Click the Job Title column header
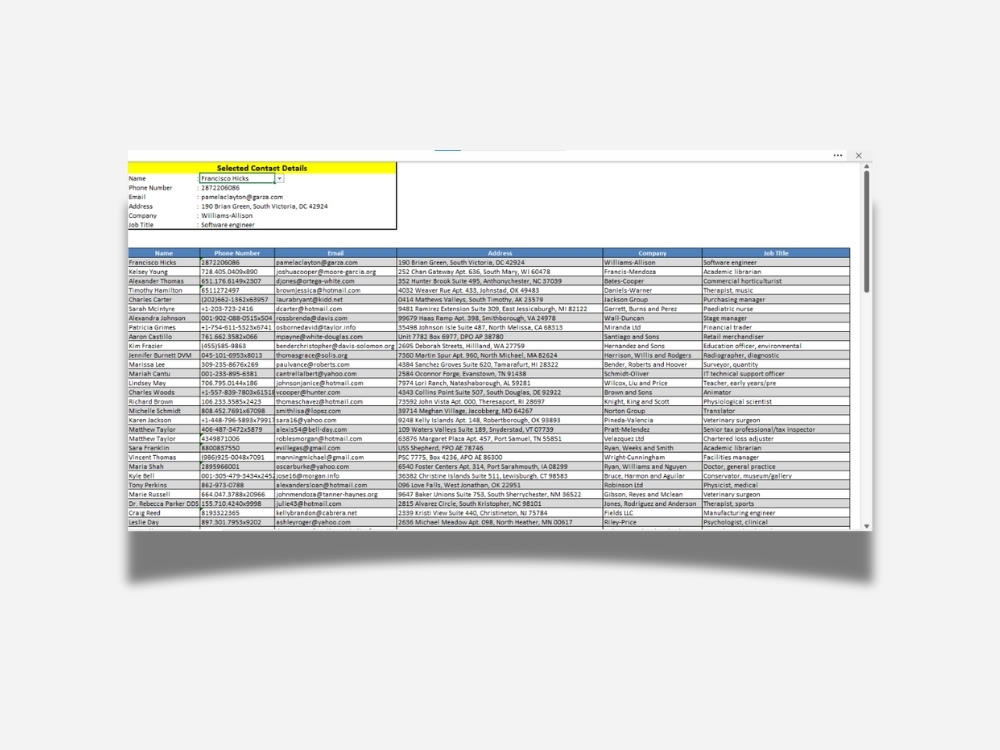This screenshot has width=1000, height=750. tap(776, 253)
